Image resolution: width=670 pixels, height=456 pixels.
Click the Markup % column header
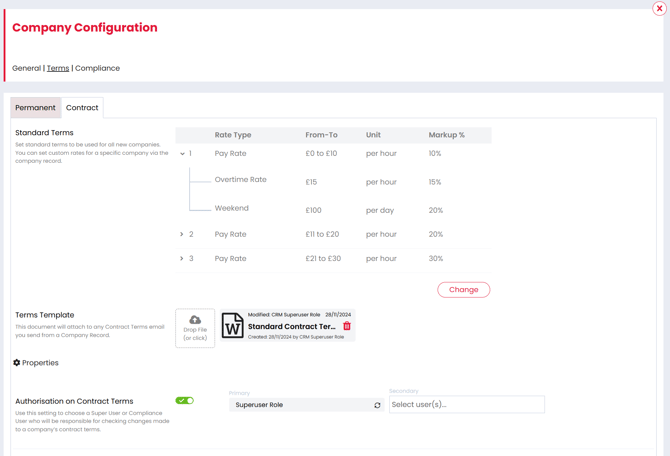point(447,135)
